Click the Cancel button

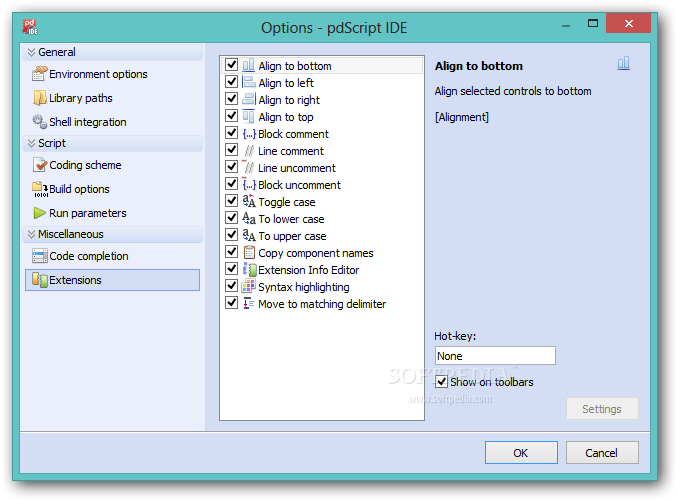[x=602, y=453]
